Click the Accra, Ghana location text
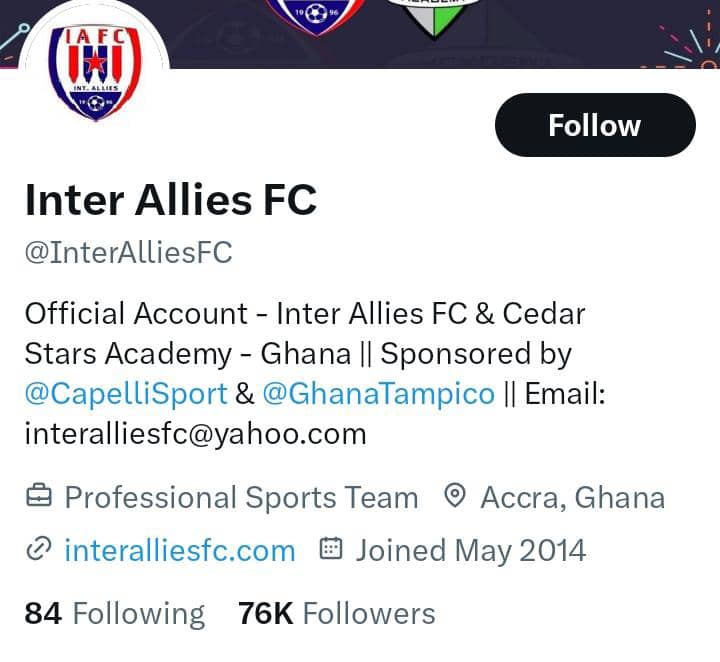 coord(572,497)
